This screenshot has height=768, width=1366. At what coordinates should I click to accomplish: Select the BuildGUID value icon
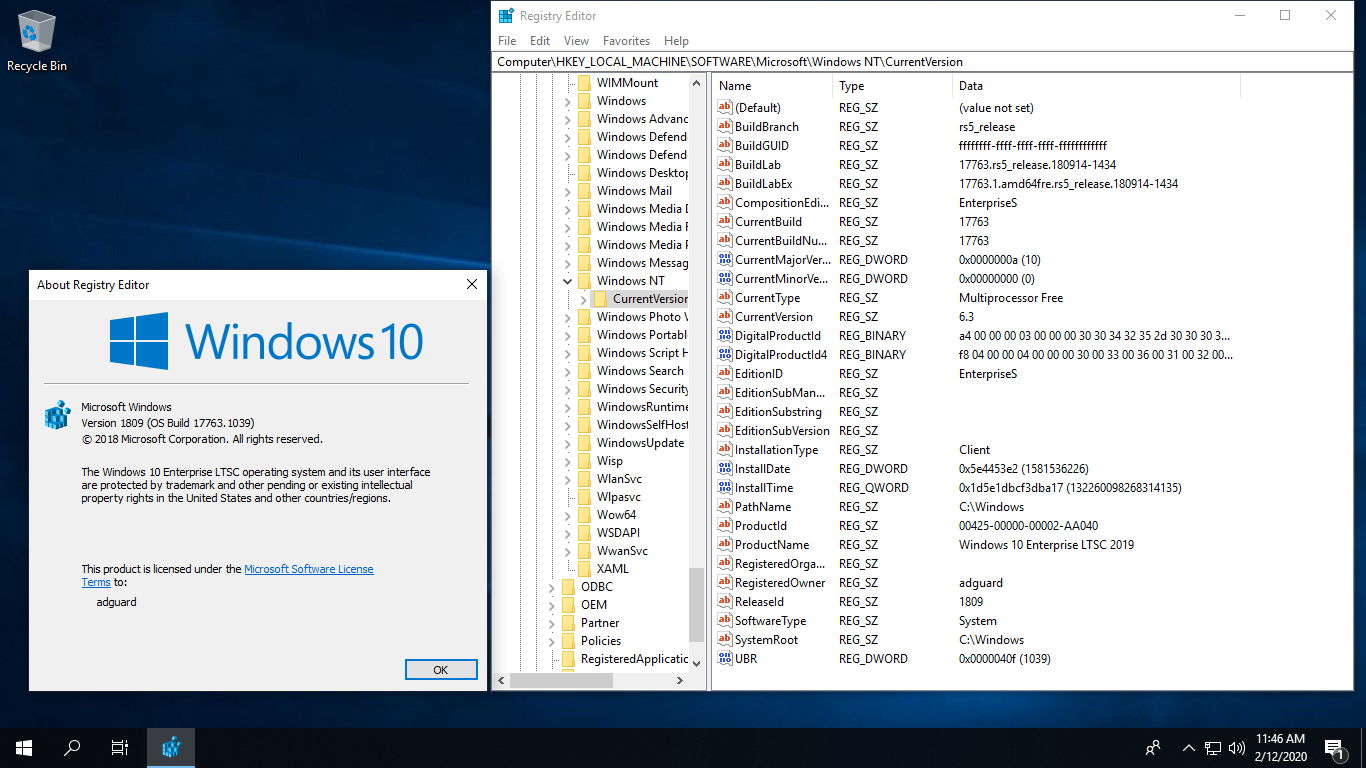(725, 146)
